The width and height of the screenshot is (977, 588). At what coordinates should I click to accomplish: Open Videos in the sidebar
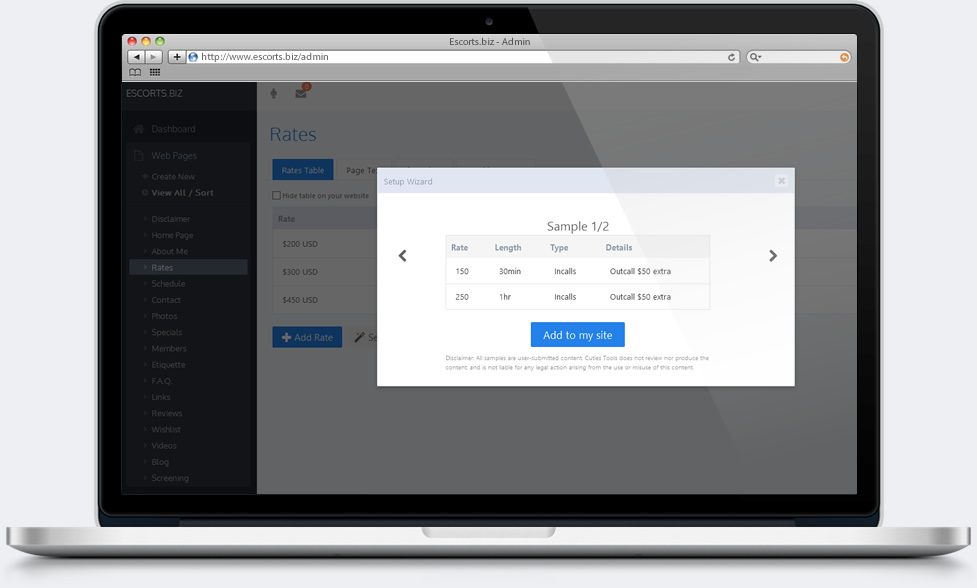[x=164, y=445]
